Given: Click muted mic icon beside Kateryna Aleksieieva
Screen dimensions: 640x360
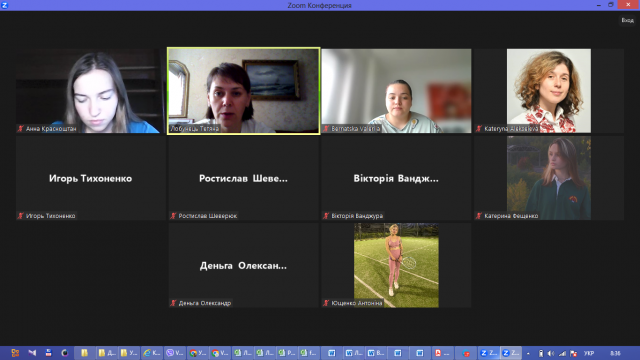Looking at the screenshot, I should pos(479,129).
